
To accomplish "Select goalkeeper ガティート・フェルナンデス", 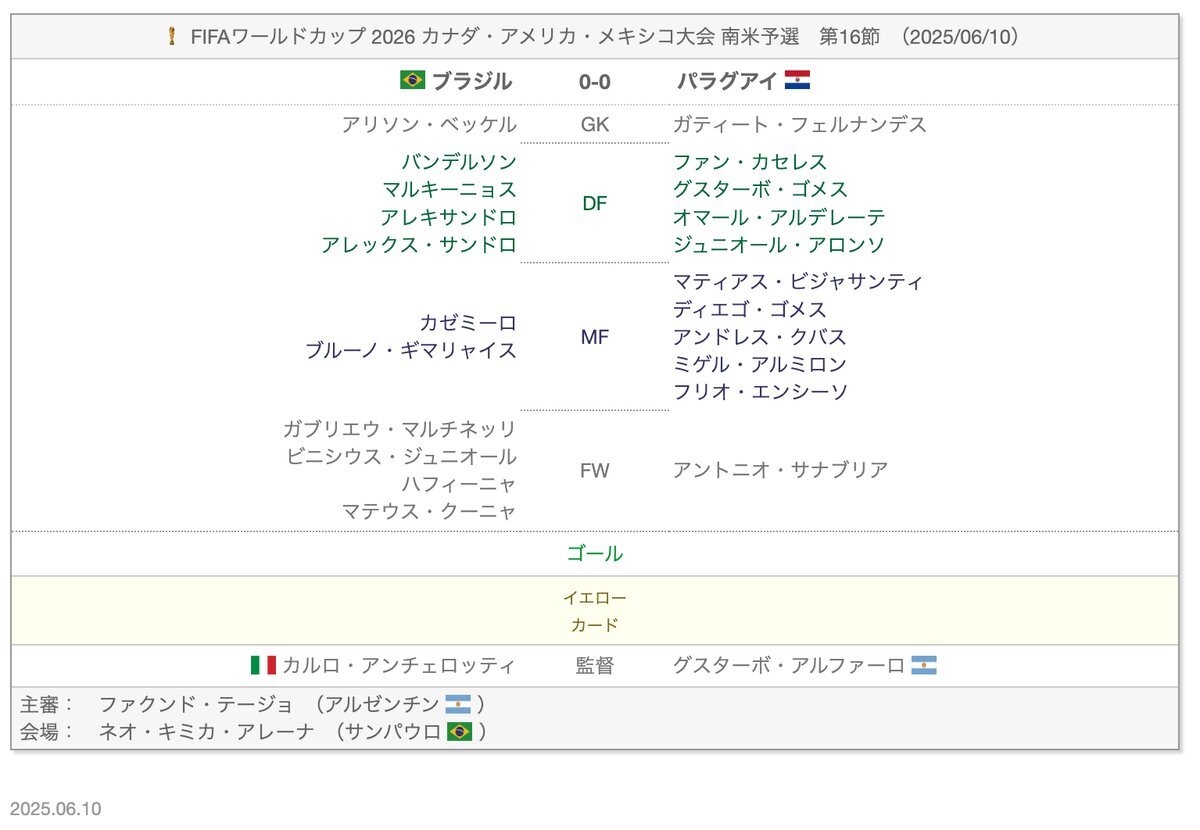I will click(800, 125).
